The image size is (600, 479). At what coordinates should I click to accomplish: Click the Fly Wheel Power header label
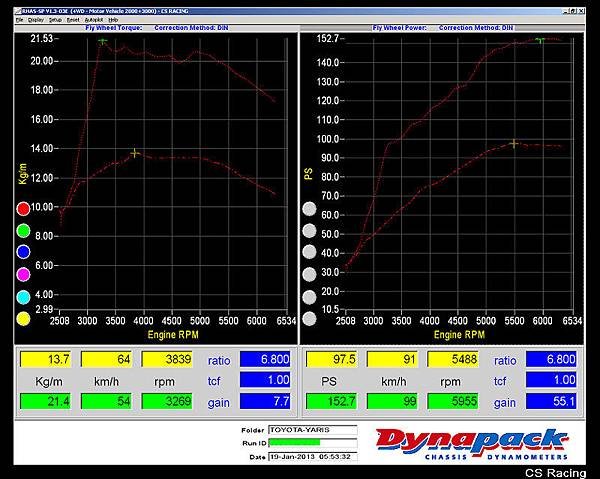pos(399,28)
